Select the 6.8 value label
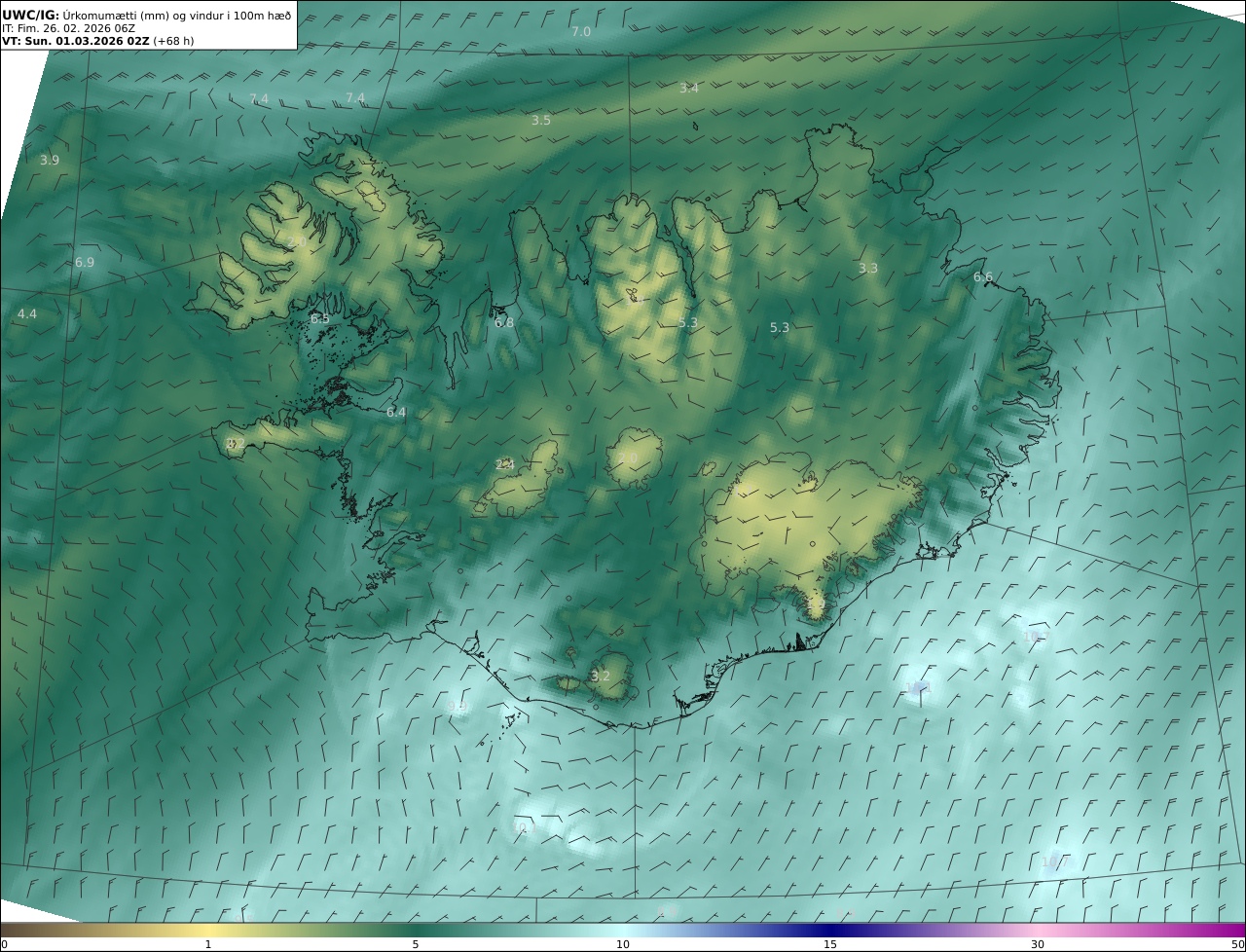Image resolution: width=1246 pixels, height=952 pixels. click(x=504, y=322)
